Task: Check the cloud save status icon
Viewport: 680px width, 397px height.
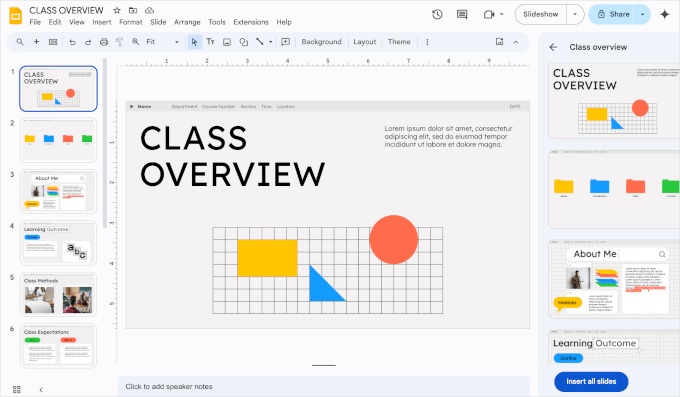Action: point(149,10)
